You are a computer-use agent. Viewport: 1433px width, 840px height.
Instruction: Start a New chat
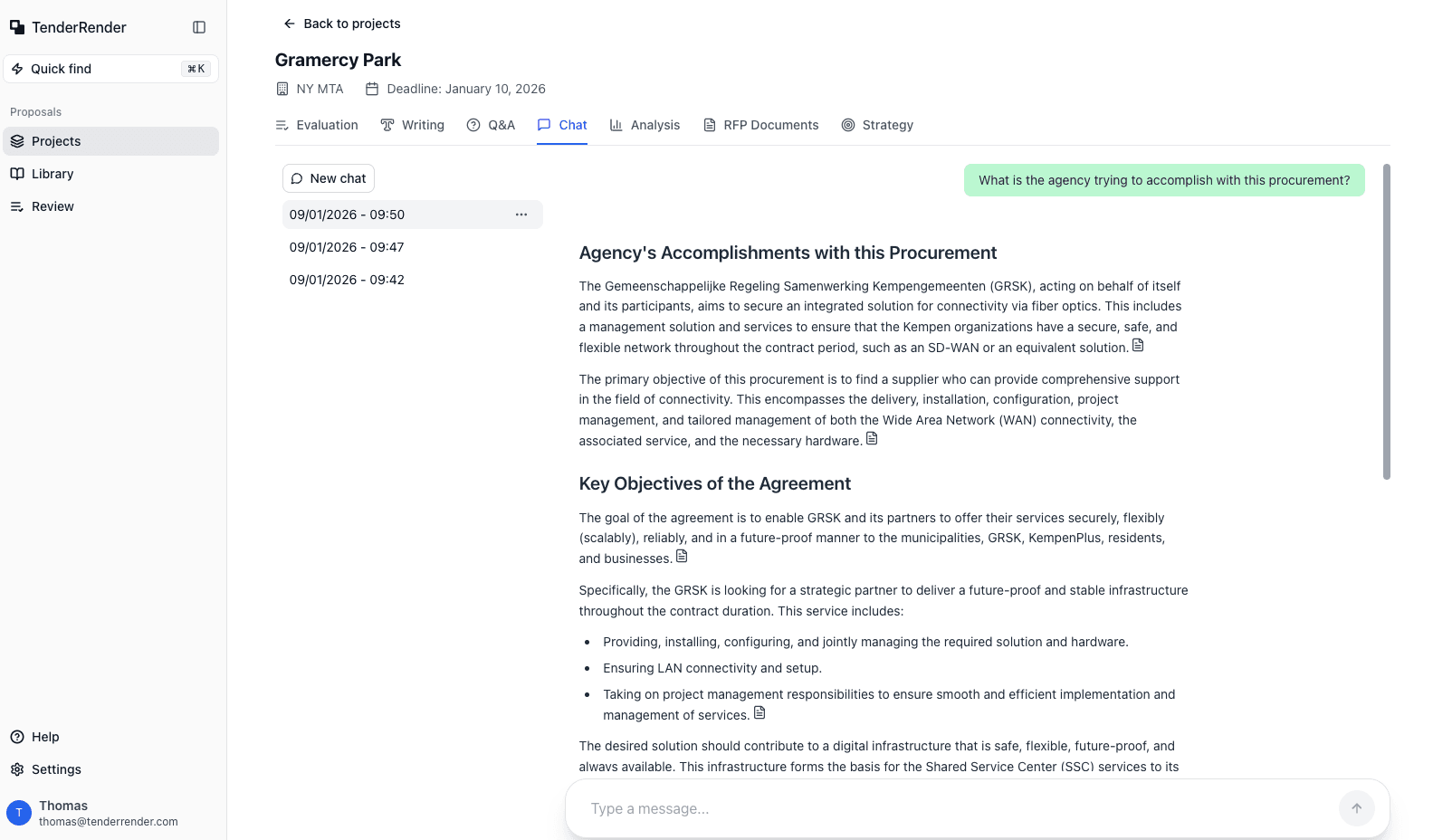click(329, 178)
